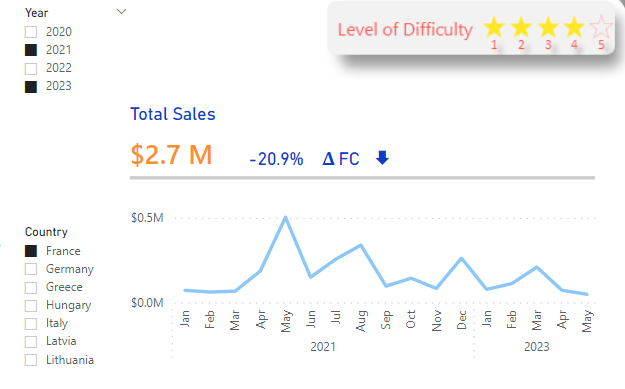The width and height of the screenshot is (625, 389).
Task: Tick the Germany country checkbox
Action: 31,269
